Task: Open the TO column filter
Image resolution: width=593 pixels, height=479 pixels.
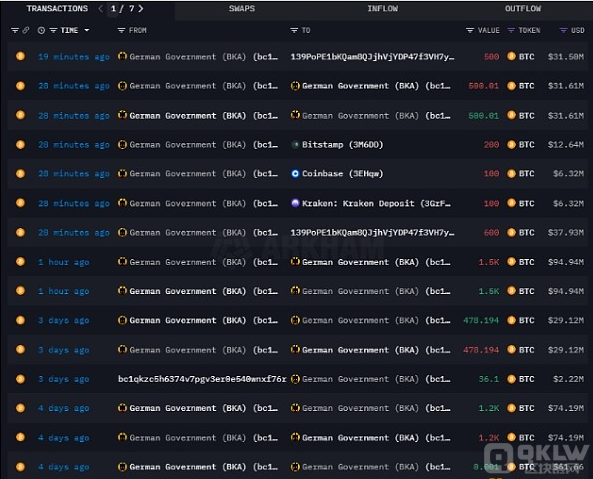Action: pyautogui.click(x=294, y=30)
